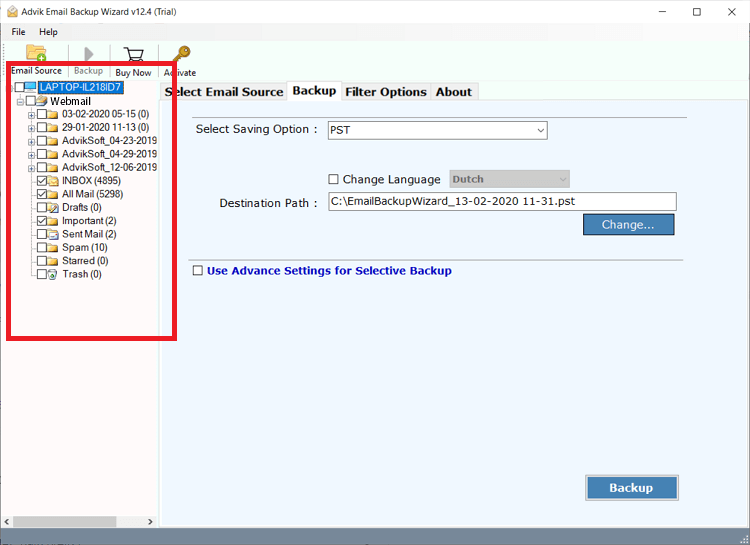This screenshot has width=750, height=545.
Task: Switch to Select Email Source tab
Action: pyautogui.click(x=224, y=92)
